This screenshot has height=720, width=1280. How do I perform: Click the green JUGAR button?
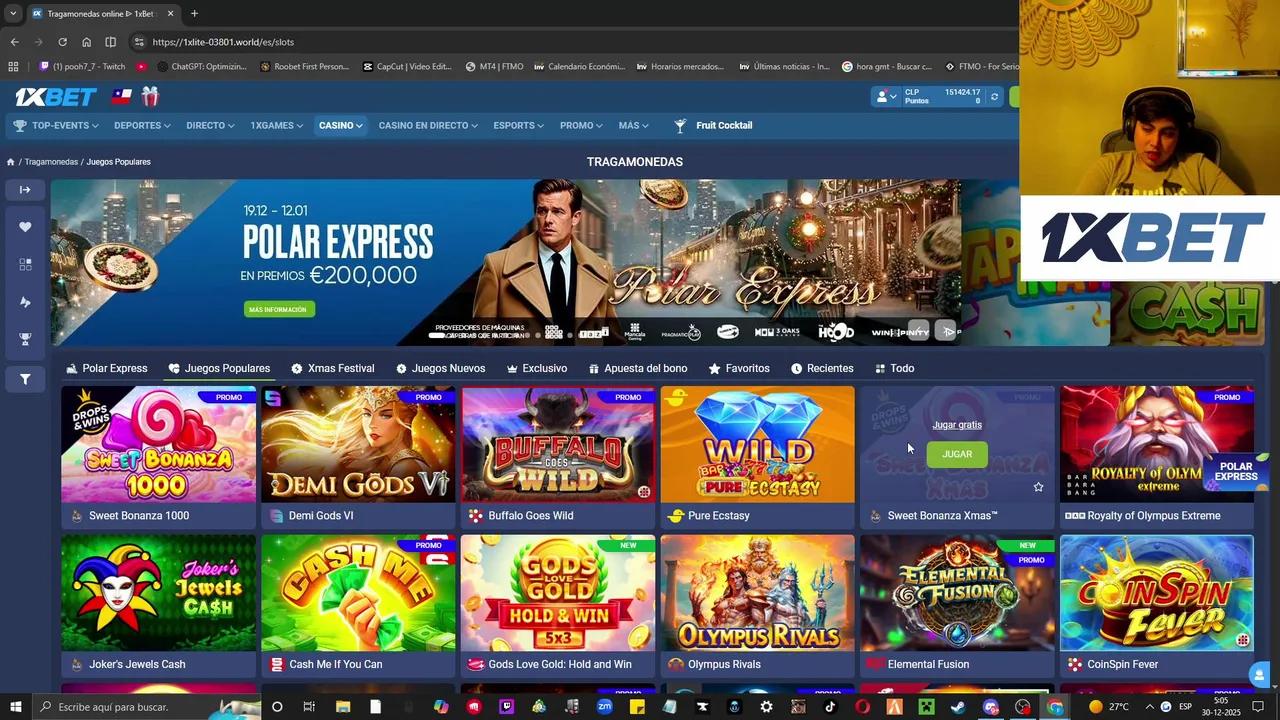[x=957, y=454]
